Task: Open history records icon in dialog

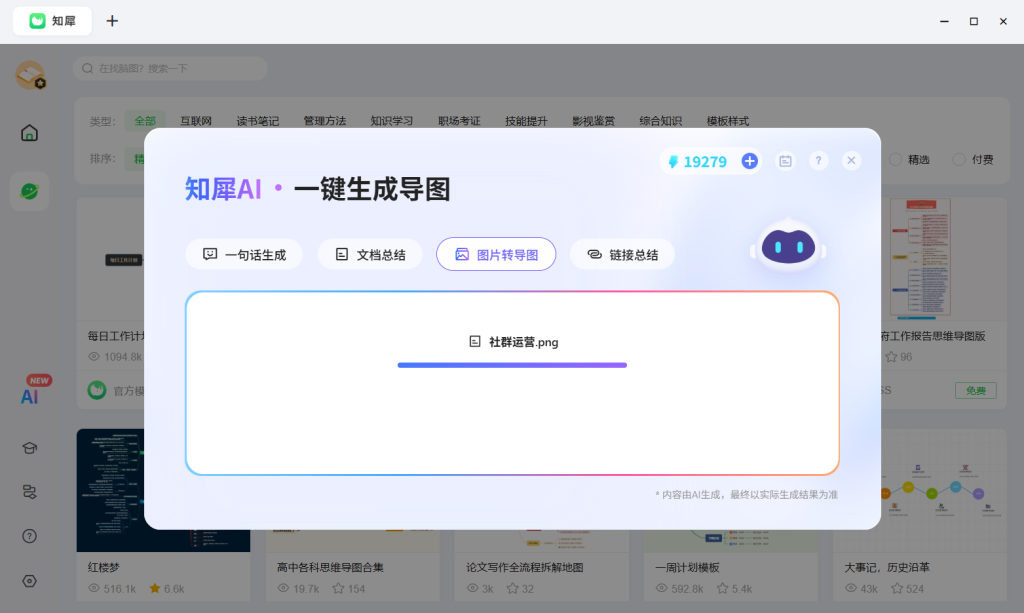Action: (x=786, y=161)
